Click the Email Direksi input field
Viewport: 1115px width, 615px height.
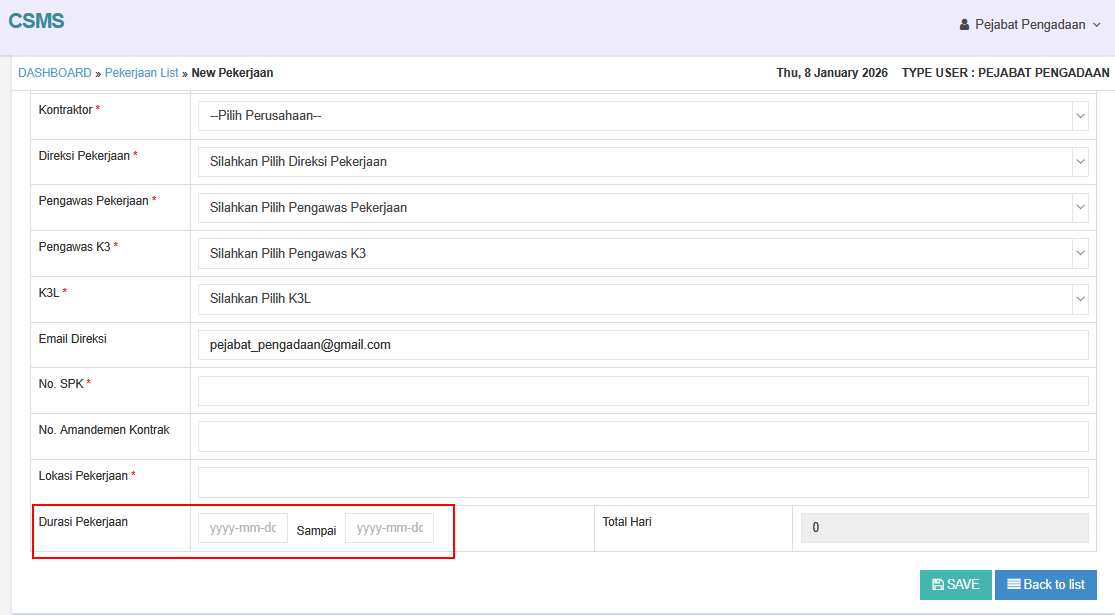click(642, 345)
